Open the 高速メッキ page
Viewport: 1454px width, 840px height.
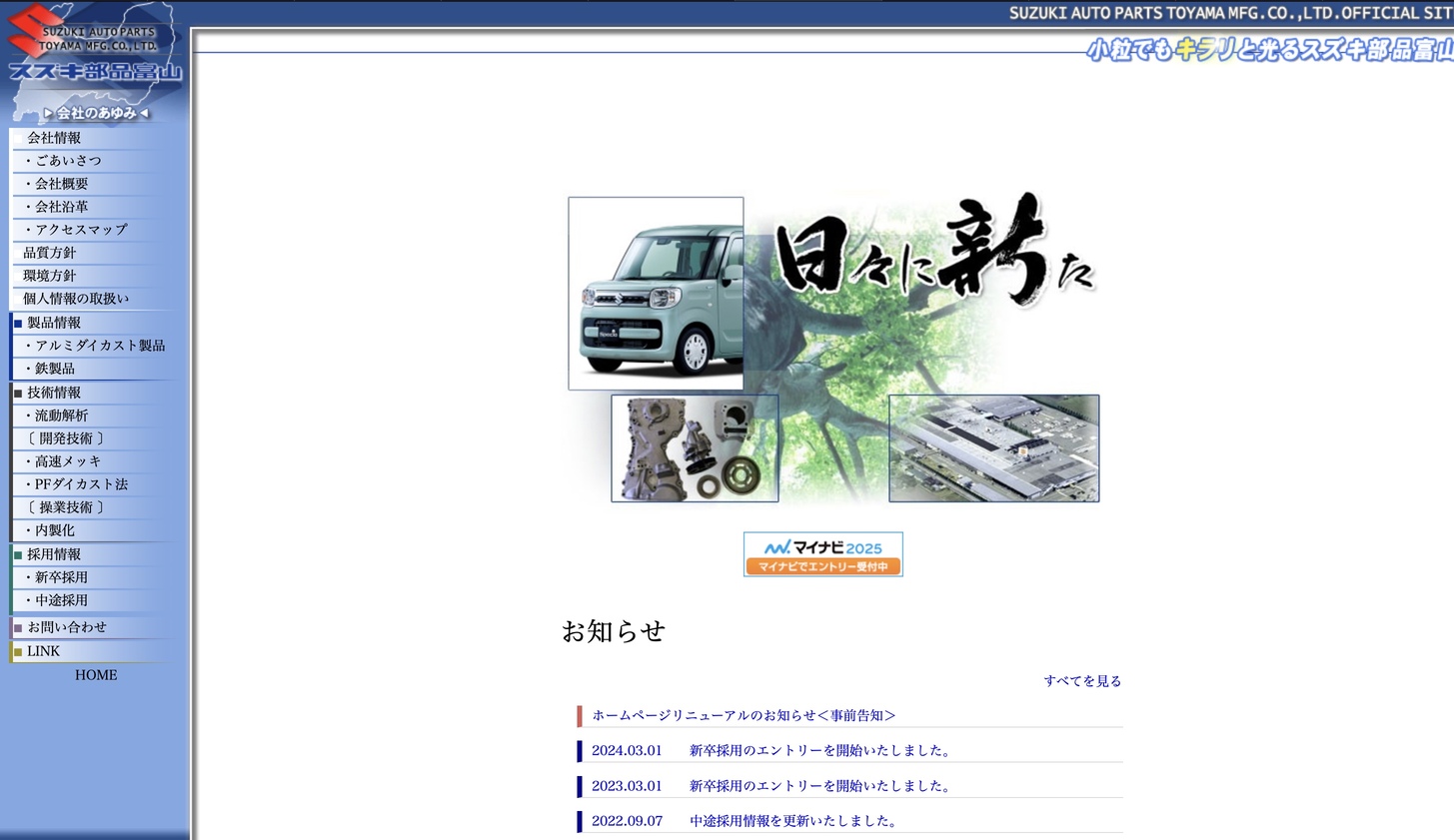coord(68,461)
